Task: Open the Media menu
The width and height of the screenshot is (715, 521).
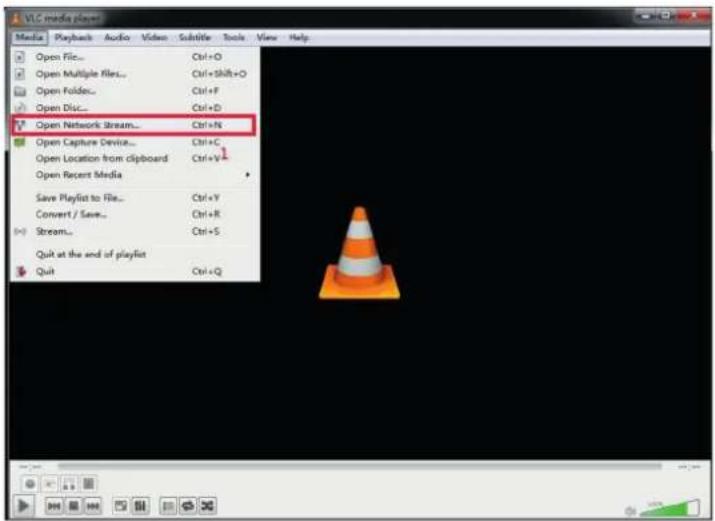Action: point(29,37)
